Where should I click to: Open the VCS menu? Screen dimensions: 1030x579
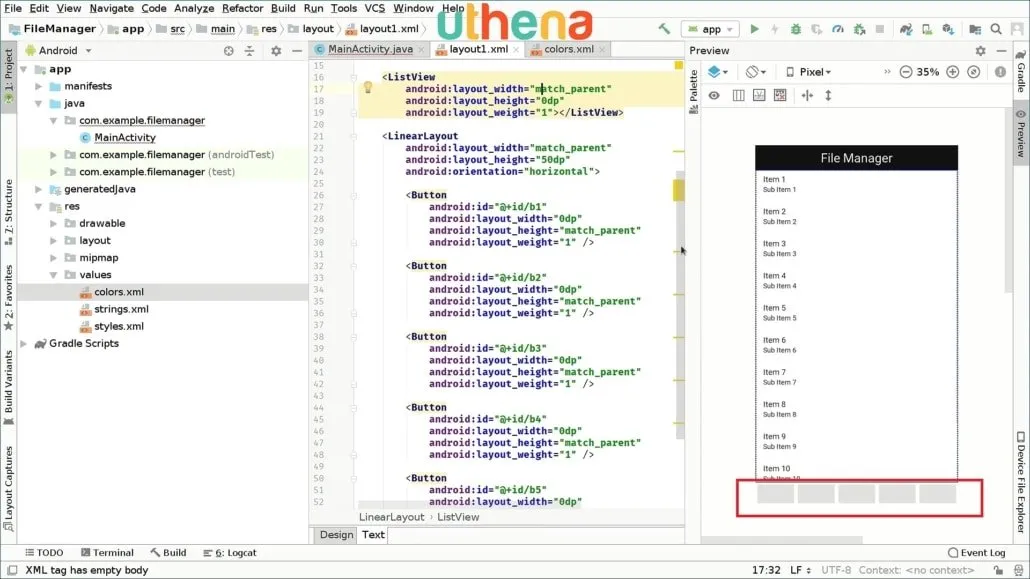point(374,8)
